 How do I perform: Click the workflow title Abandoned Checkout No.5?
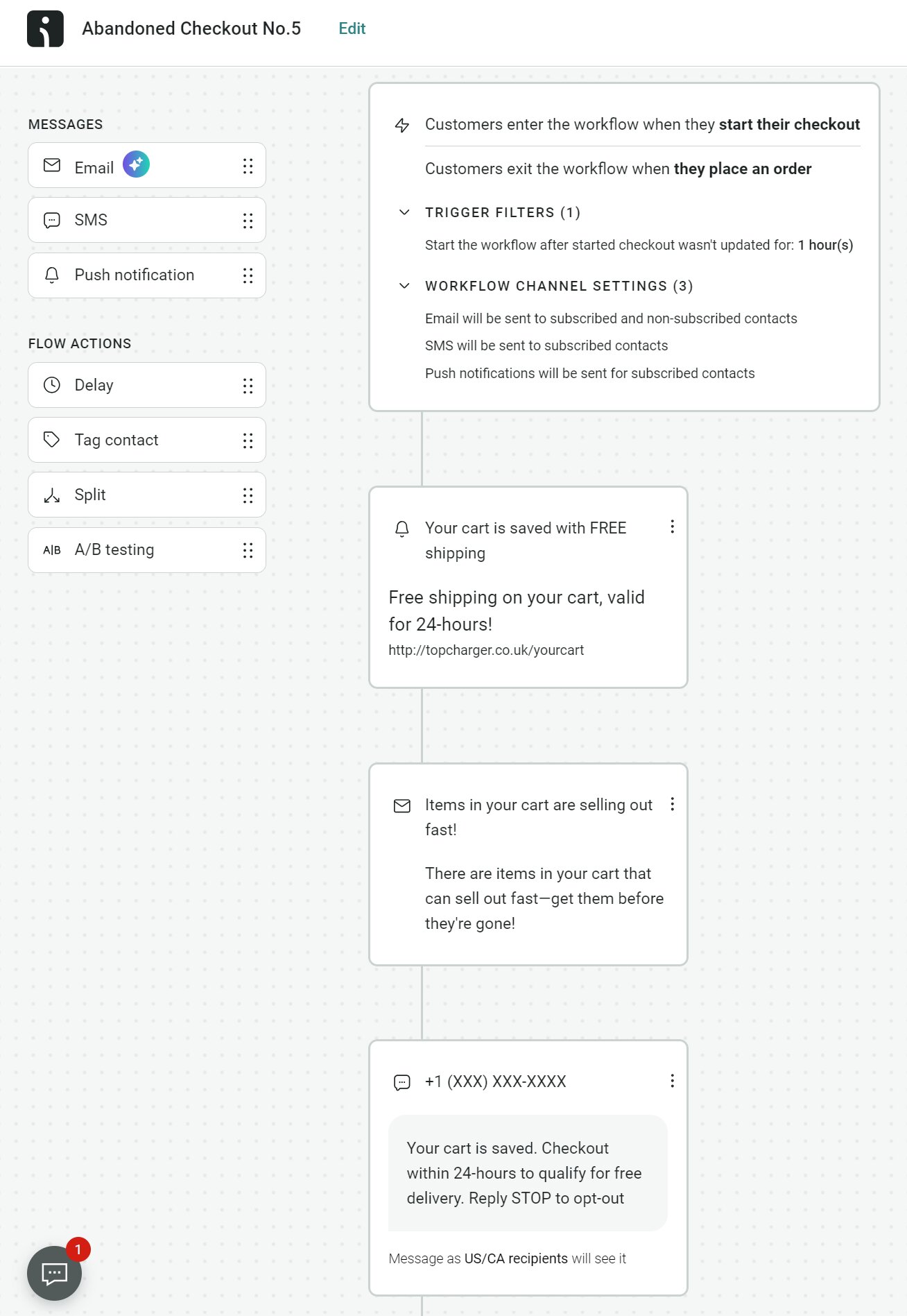(x=191, y=28)
